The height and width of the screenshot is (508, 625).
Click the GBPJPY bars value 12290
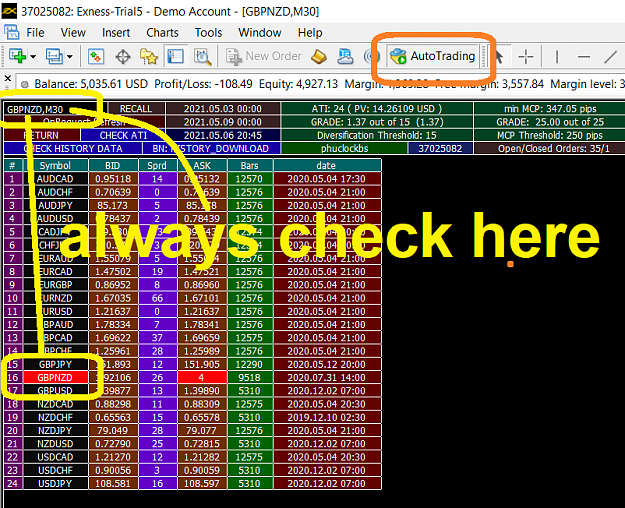tap(250, 364)
